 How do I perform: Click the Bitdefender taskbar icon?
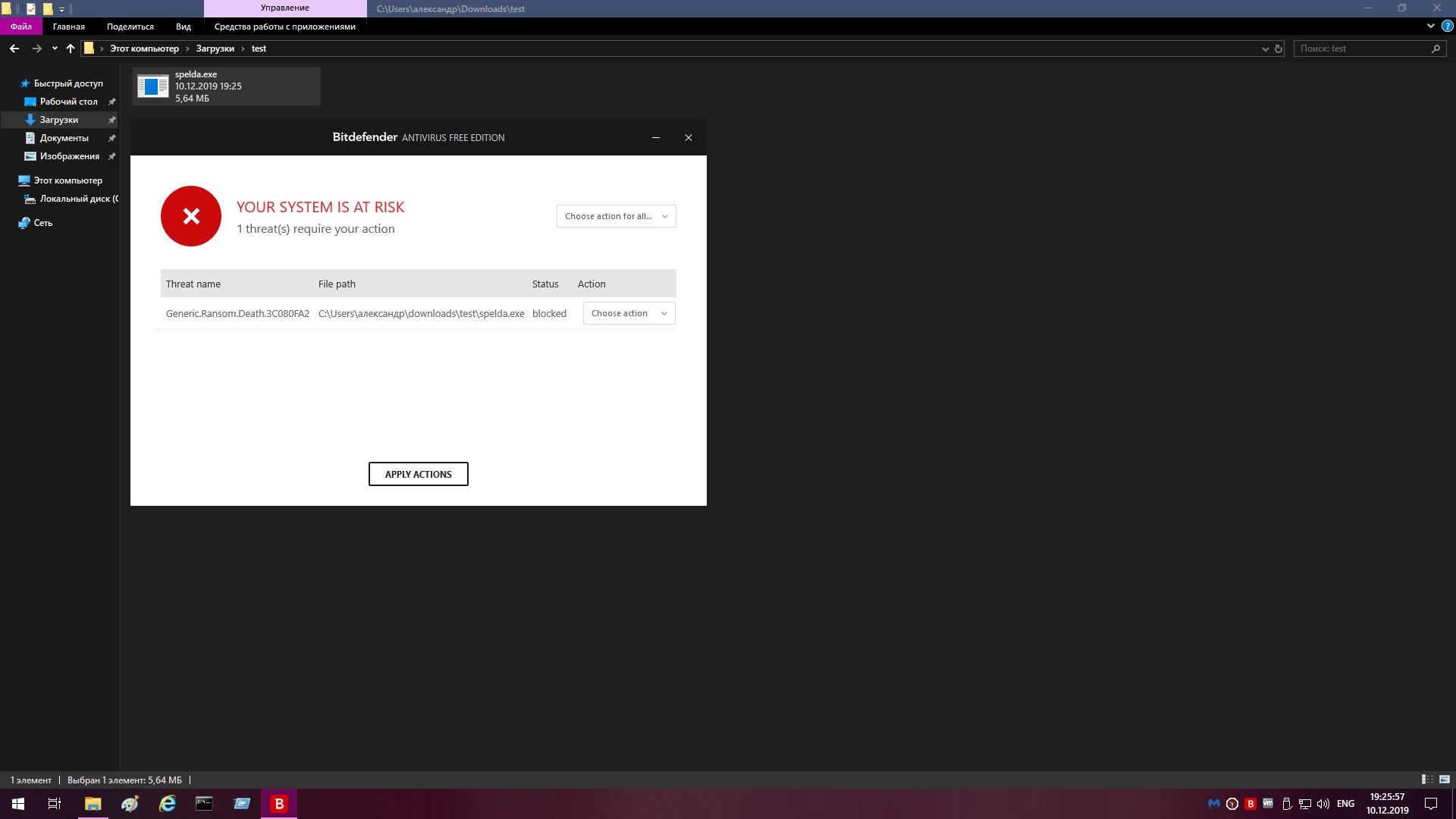coord(279,804)
